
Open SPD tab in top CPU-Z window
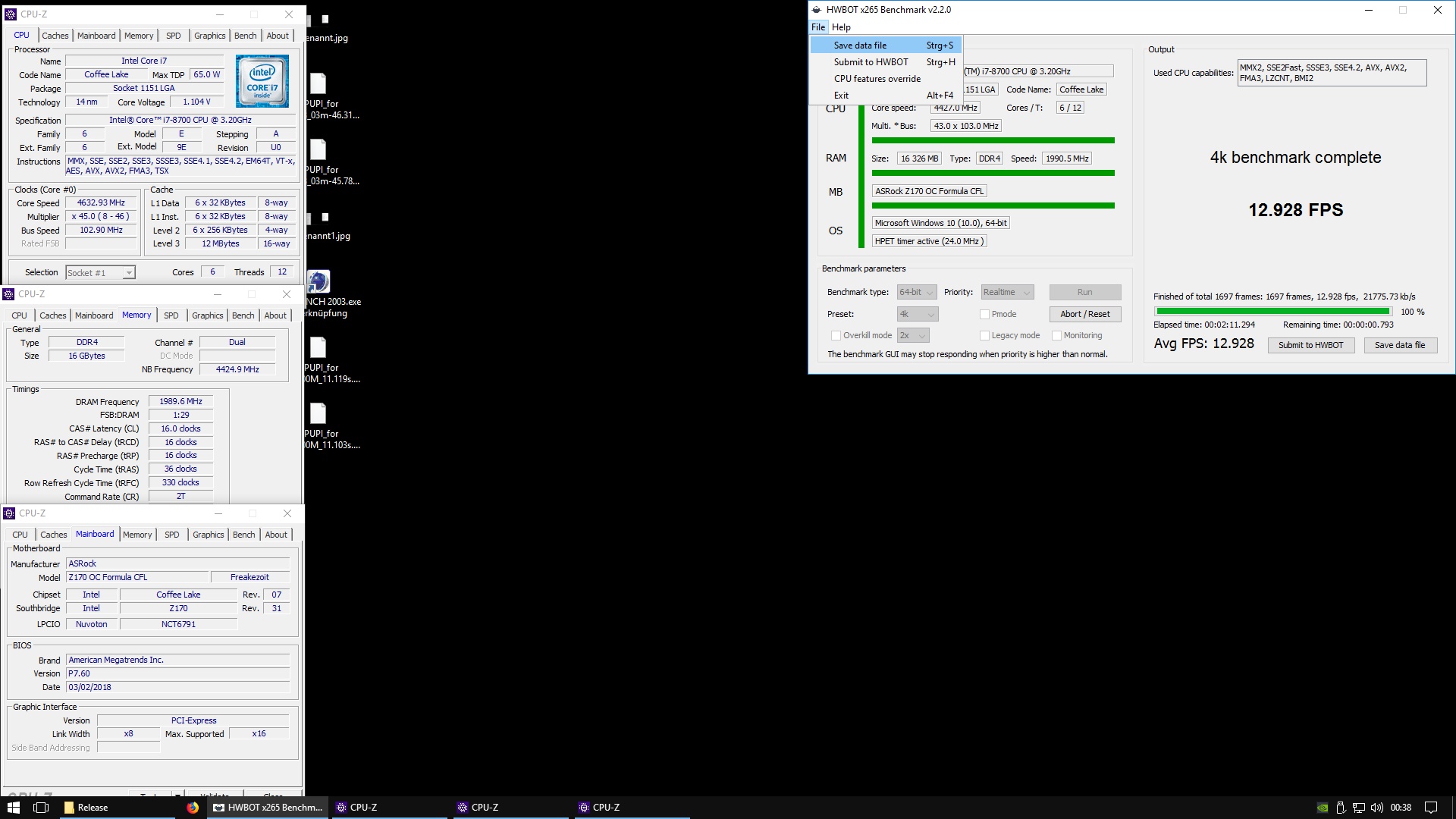point(174,36)
